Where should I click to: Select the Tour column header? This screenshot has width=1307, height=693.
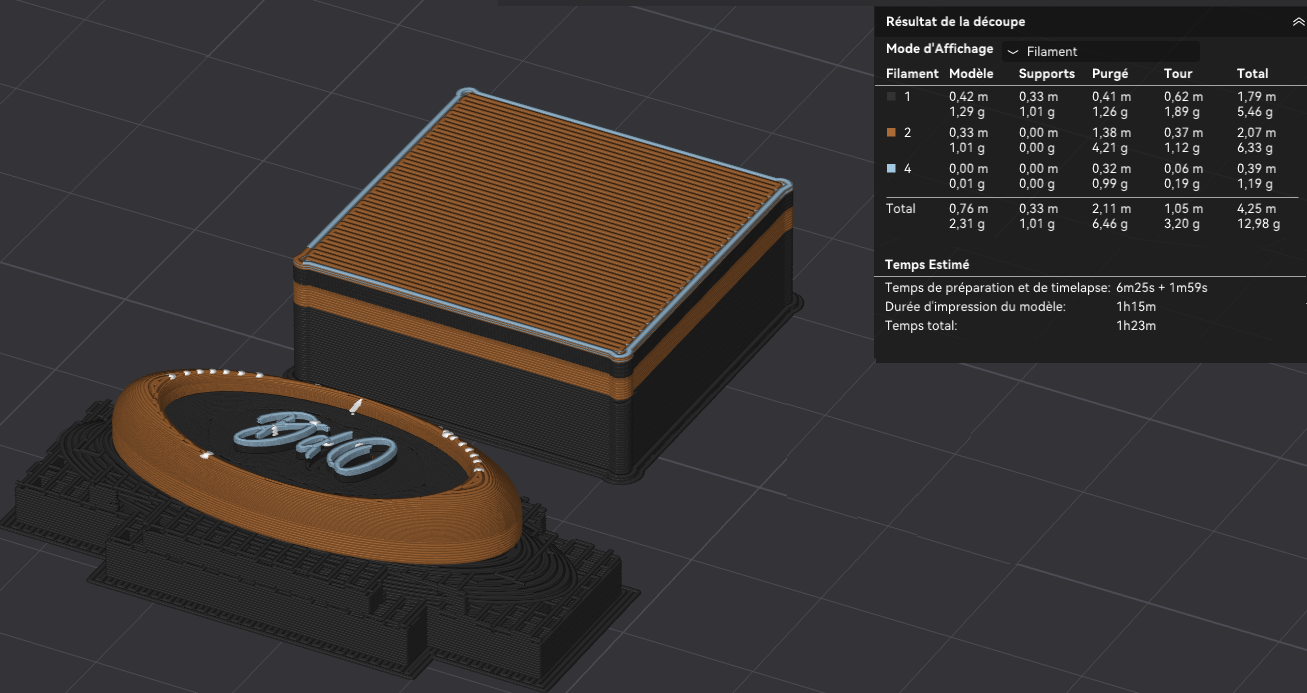coord(1178,73)
